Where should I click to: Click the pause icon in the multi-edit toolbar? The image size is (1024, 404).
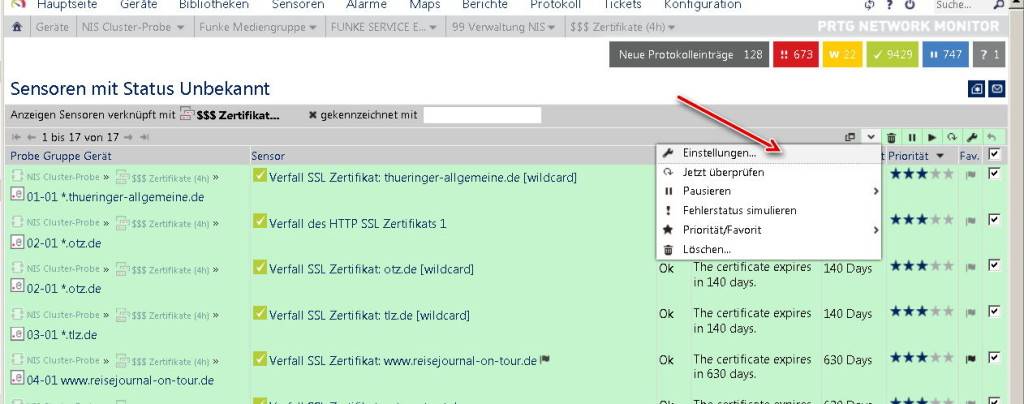tap(912, 137)
